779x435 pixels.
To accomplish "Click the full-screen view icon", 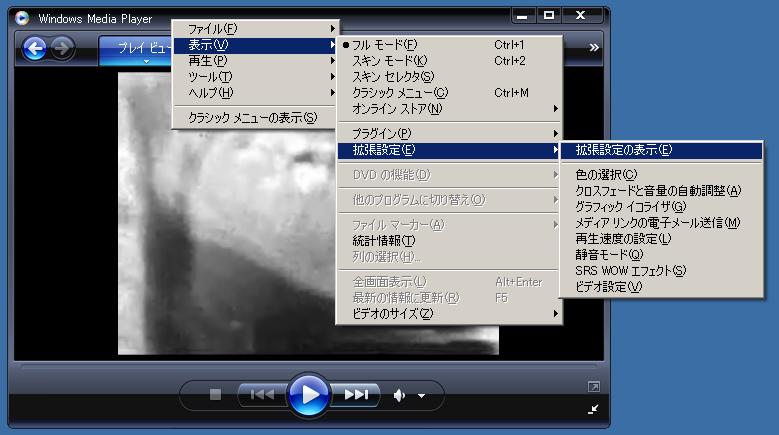I will [594, 386].
